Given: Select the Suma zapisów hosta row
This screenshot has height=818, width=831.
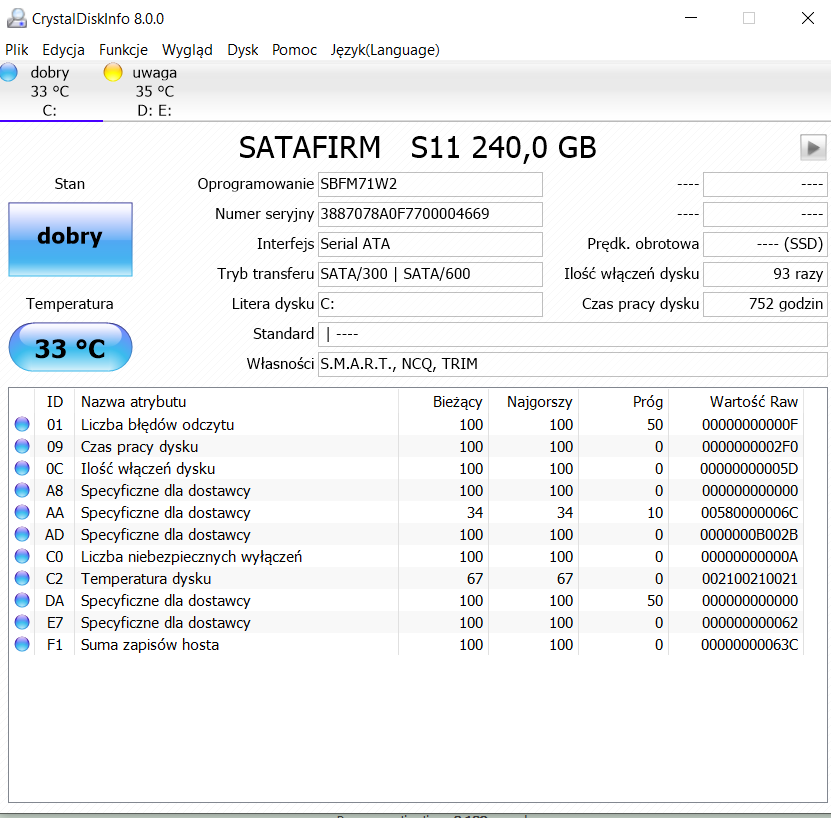Looking at the screenshot, I should [406, 645].
